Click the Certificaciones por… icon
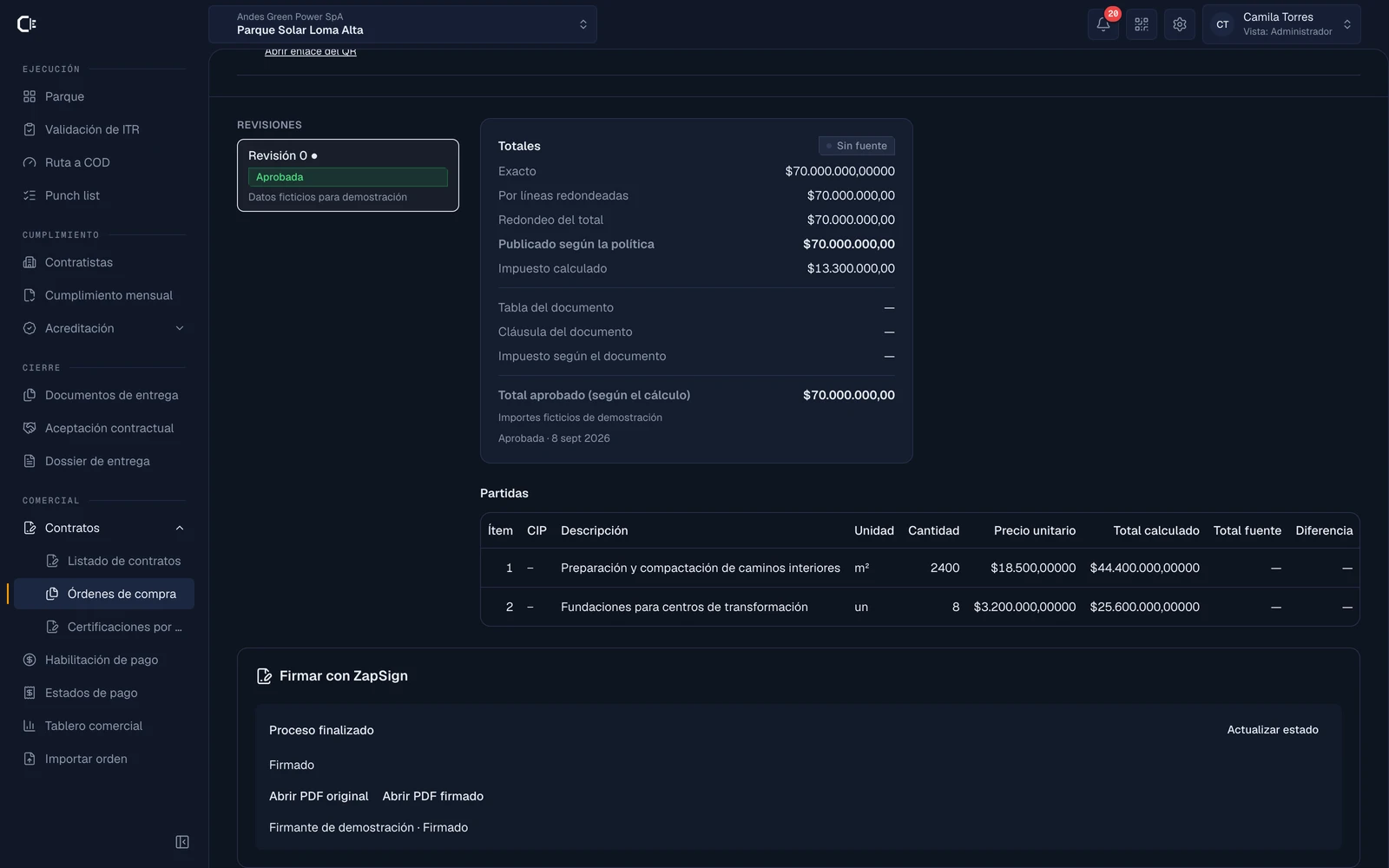1389x868 pixels. [52, 627]
